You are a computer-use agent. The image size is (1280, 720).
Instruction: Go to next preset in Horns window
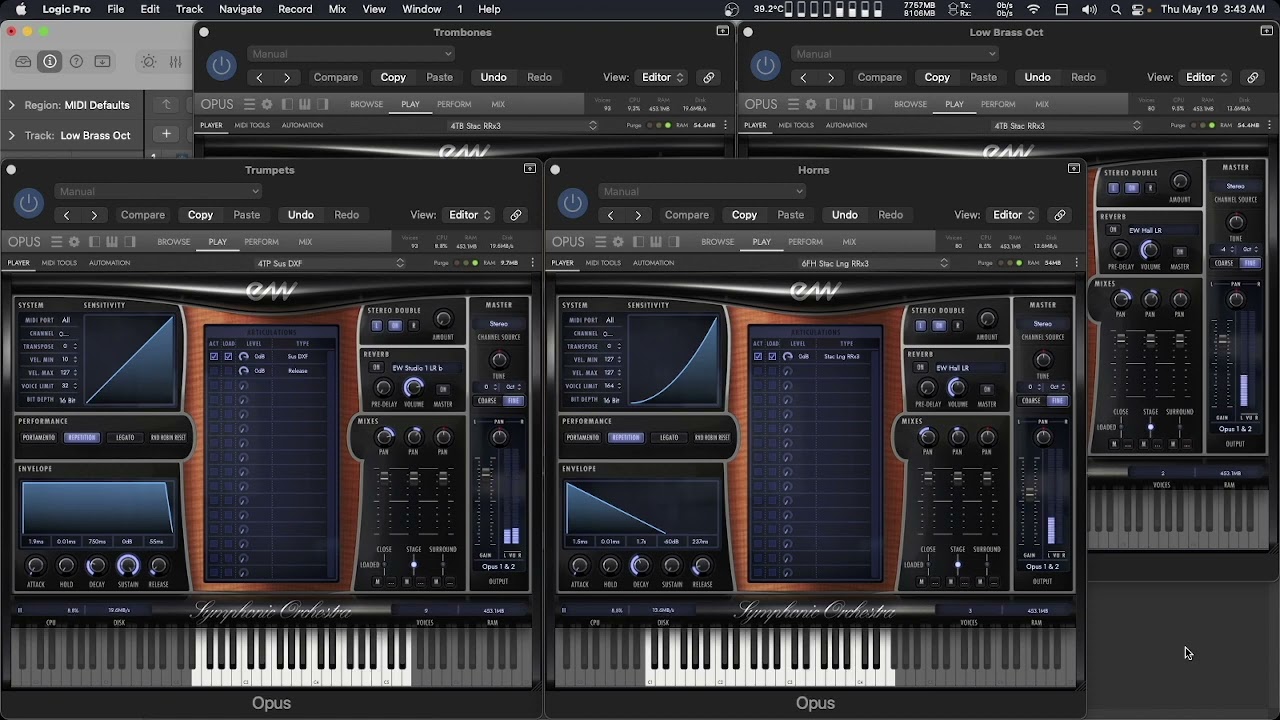coord(638,215)
